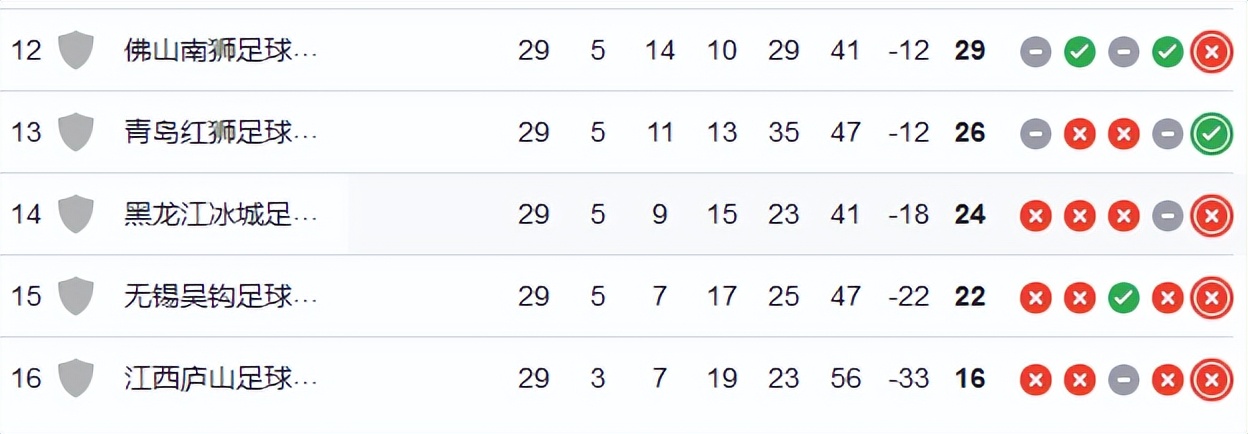Click 无锡吴钩's green win form icon
The width and height of the screenshot is (1248, 434).
1124,297
